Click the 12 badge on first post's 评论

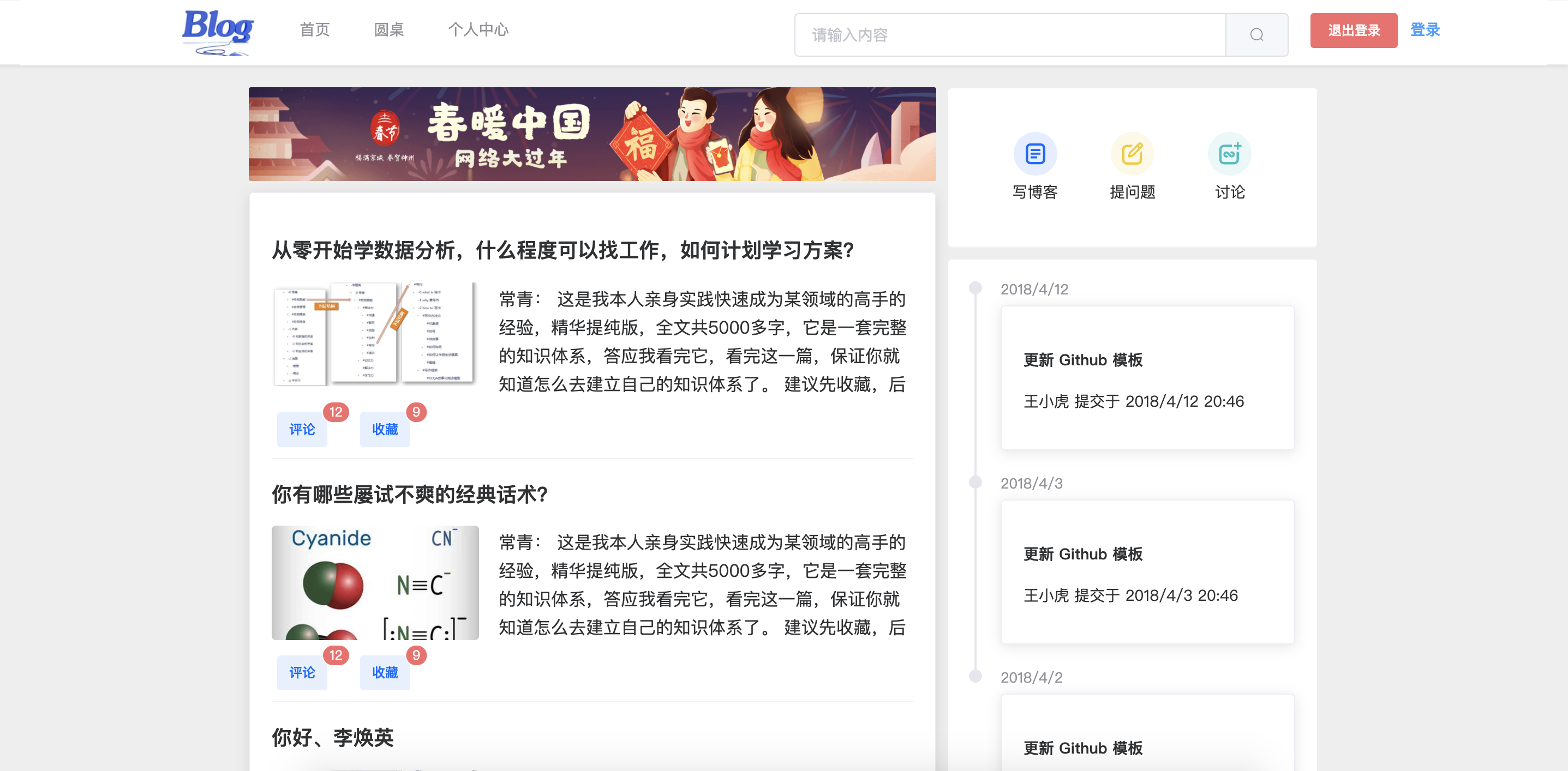pos(336,412)
